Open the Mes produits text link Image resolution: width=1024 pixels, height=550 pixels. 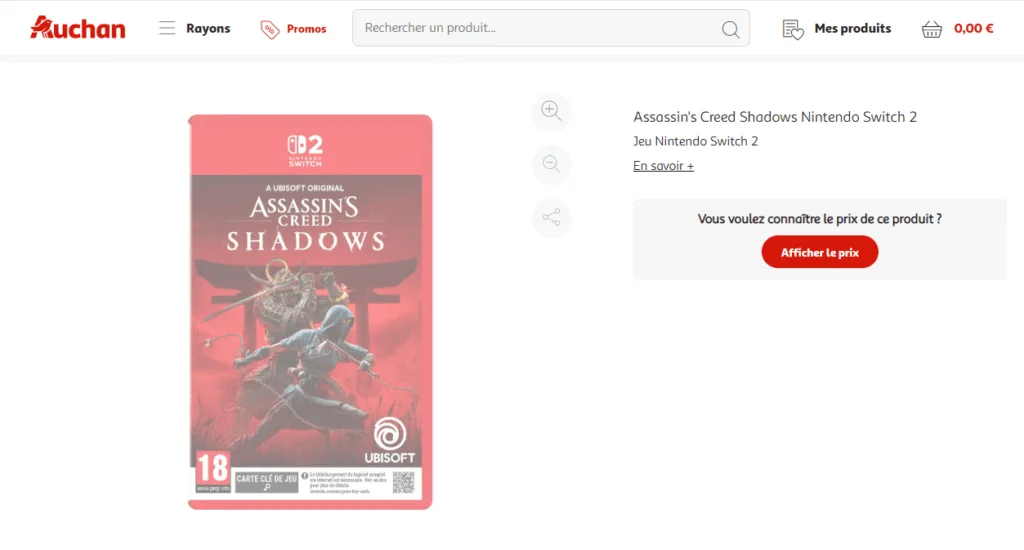[852, 28]
